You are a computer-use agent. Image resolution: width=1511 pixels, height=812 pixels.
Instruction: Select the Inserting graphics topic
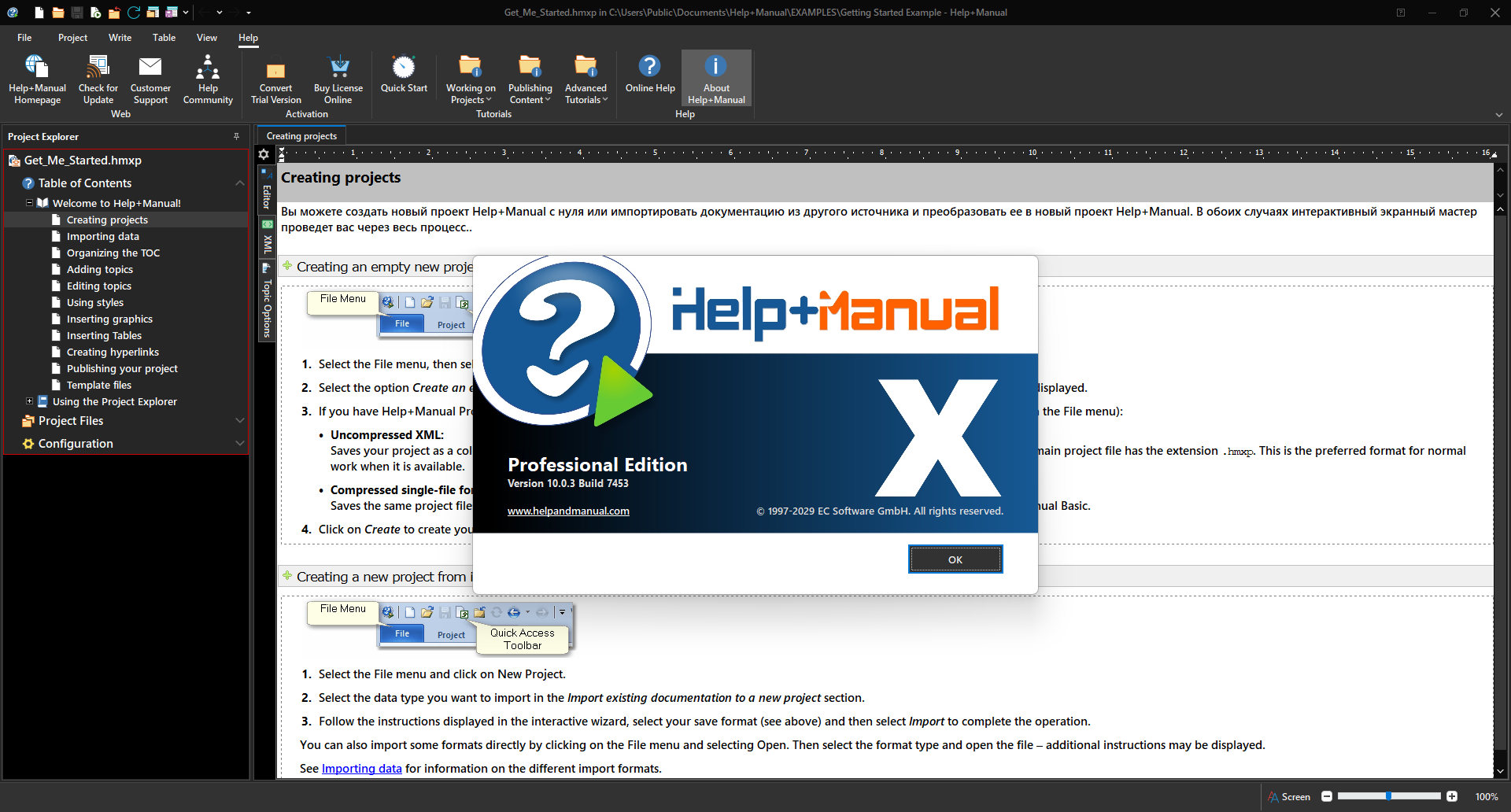pos(109,319)
